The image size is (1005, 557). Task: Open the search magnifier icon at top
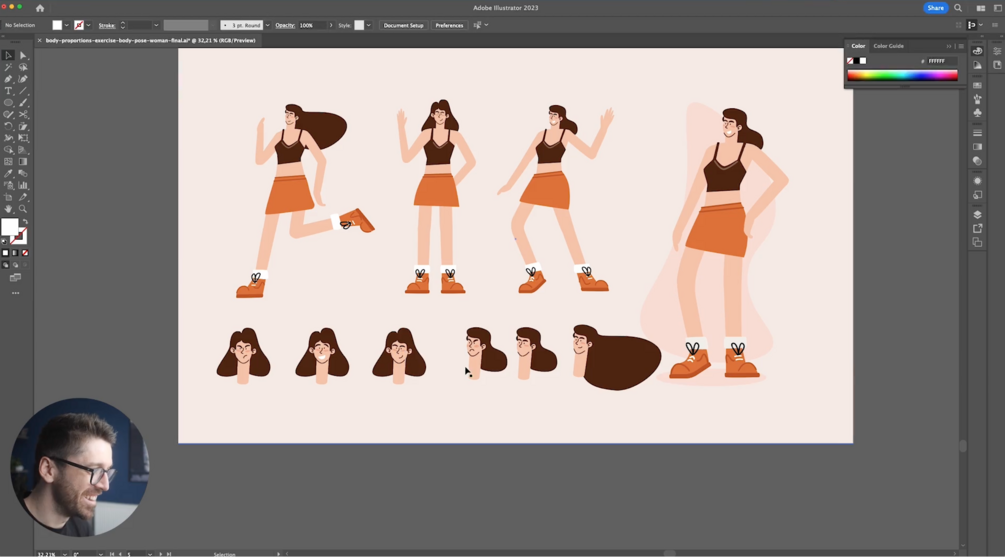tap(958, 8)
